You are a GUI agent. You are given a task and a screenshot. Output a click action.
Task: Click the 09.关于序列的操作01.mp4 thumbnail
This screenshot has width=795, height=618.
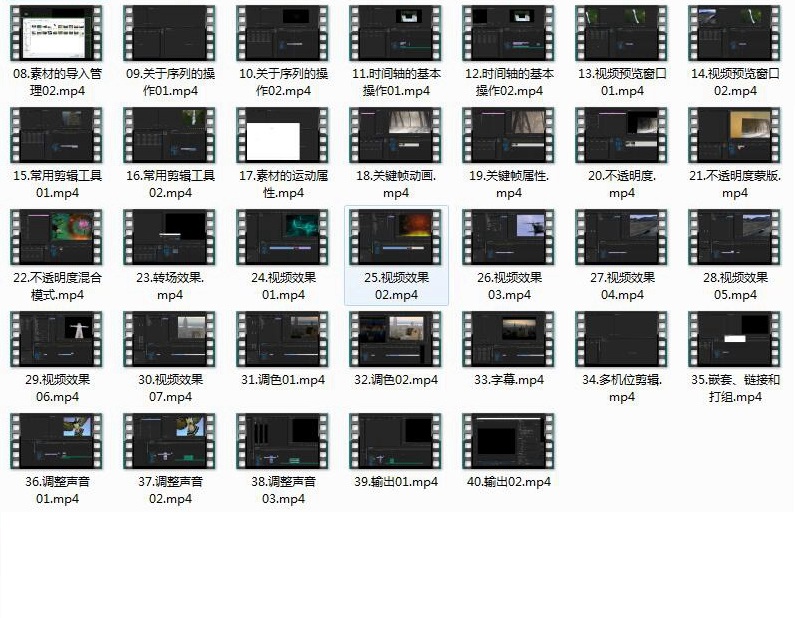(x=170, y=33)
